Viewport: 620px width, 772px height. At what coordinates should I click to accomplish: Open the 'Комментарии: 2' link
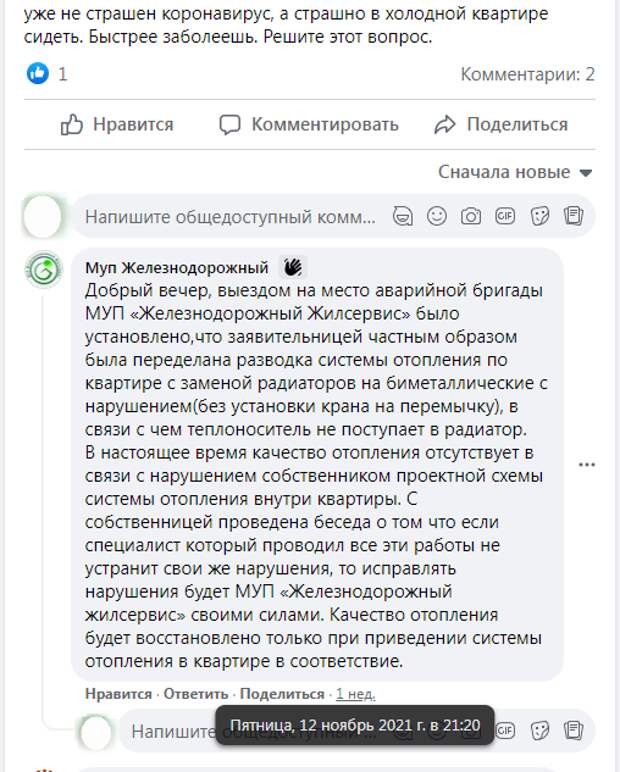tap(527, 74)
